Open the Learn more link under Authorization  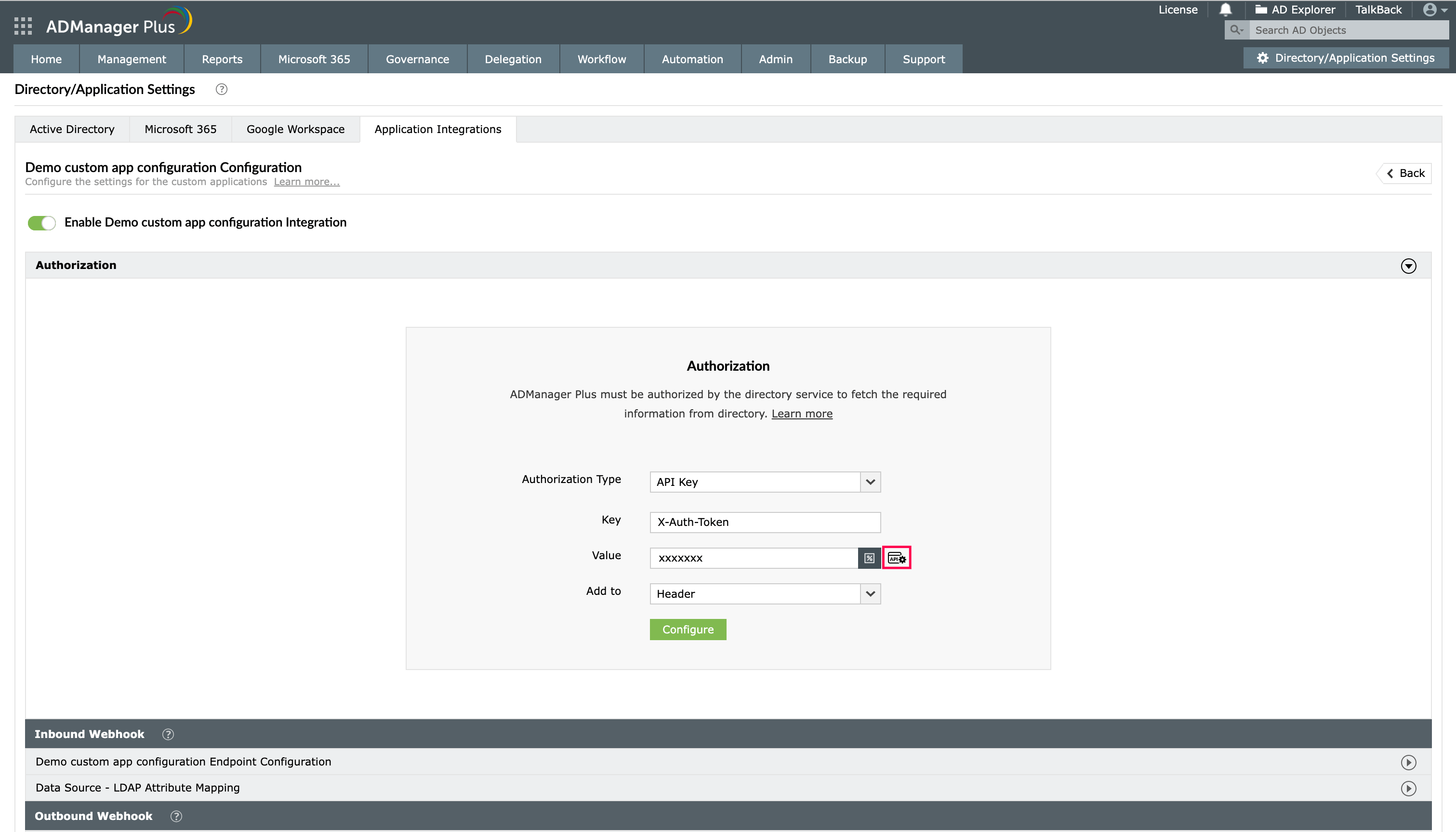pos(802,413)
